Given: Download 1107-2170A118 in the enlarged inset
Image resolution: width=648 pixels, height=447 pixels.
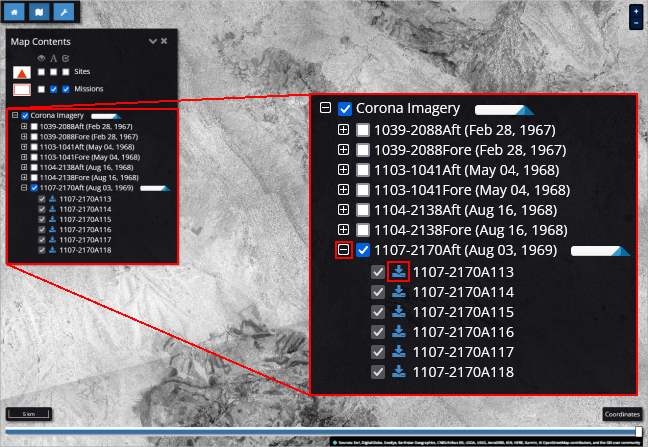Looking at the screenshot, I should point(399,372).
